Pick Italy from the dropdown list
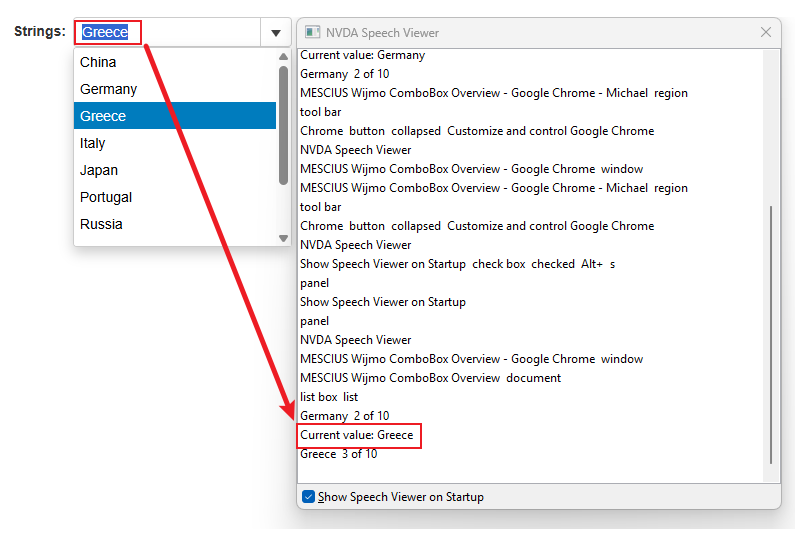Screen dimensions: 800x540 click(x=92, y=143)
